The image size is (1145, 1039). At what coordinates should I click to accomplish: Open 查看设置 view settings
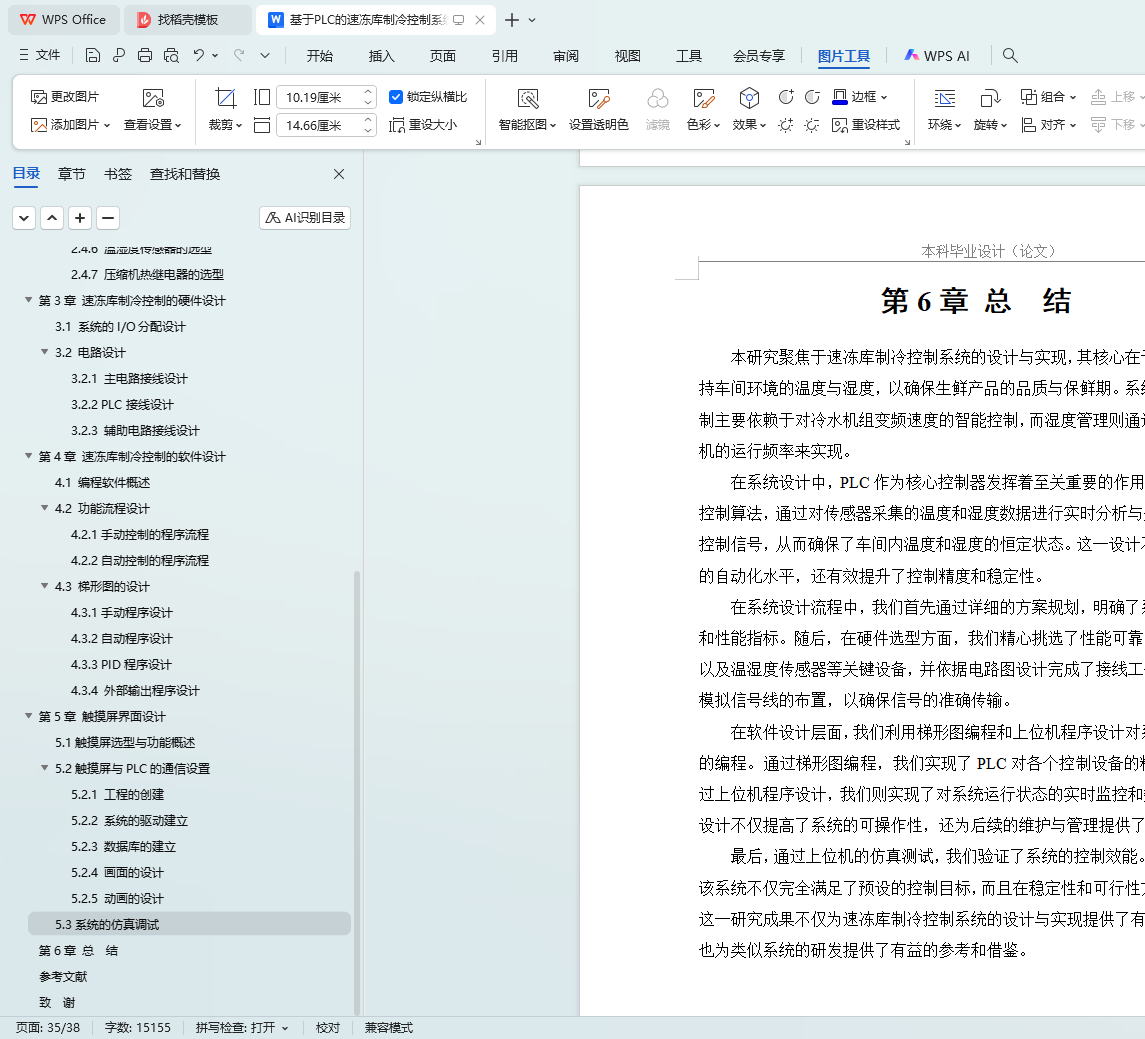click(x=153, y=110)
